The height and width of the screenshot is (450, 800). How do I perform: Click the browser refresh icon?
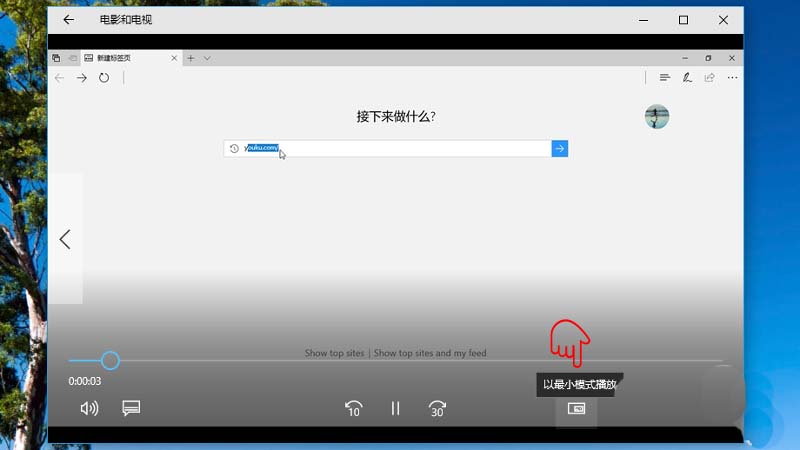104,77
